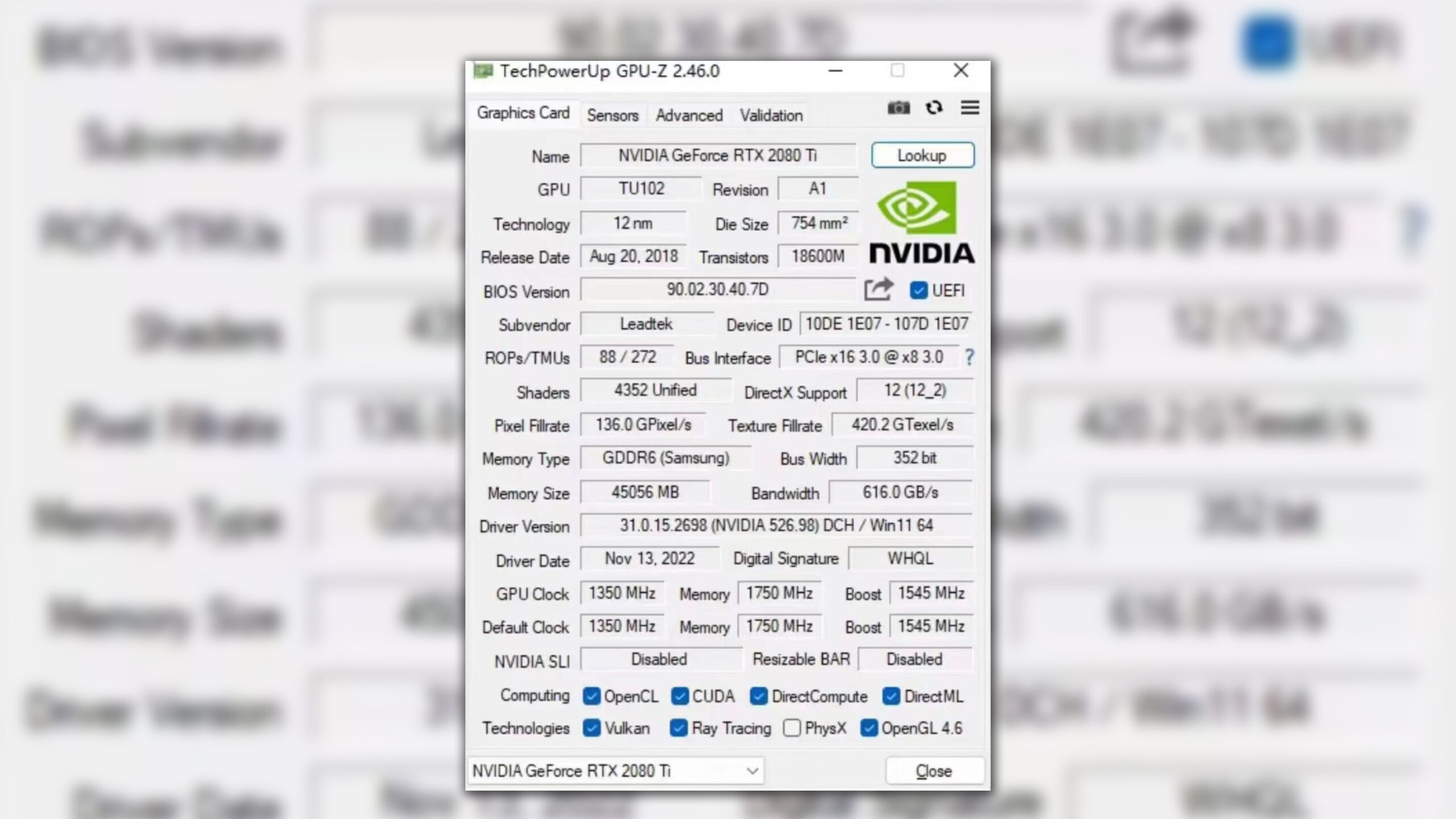Image resolution: width=1456 pixels, height=819 pixels.
Task: Click the GPU-Z title bar app icon
Action: click(x=483, y=71)
